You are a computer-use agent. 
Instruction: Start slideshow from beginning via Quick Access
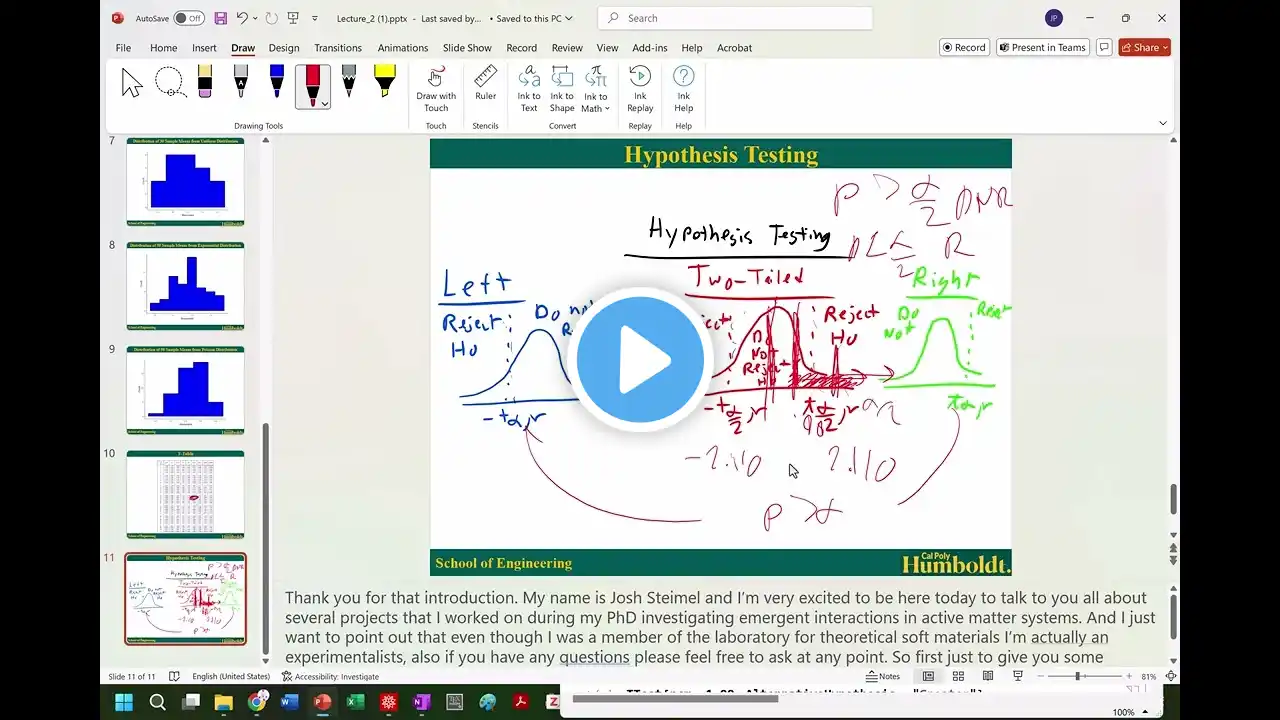pos(293,18)
